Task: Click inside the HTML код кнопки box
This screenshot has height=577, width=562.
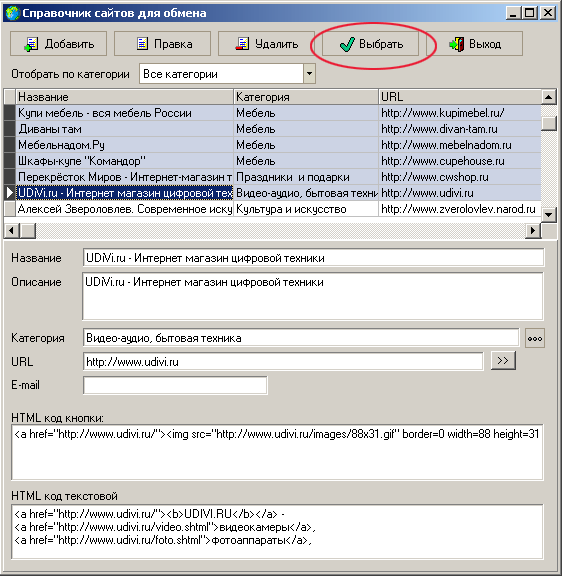Action: pos(278,452)
